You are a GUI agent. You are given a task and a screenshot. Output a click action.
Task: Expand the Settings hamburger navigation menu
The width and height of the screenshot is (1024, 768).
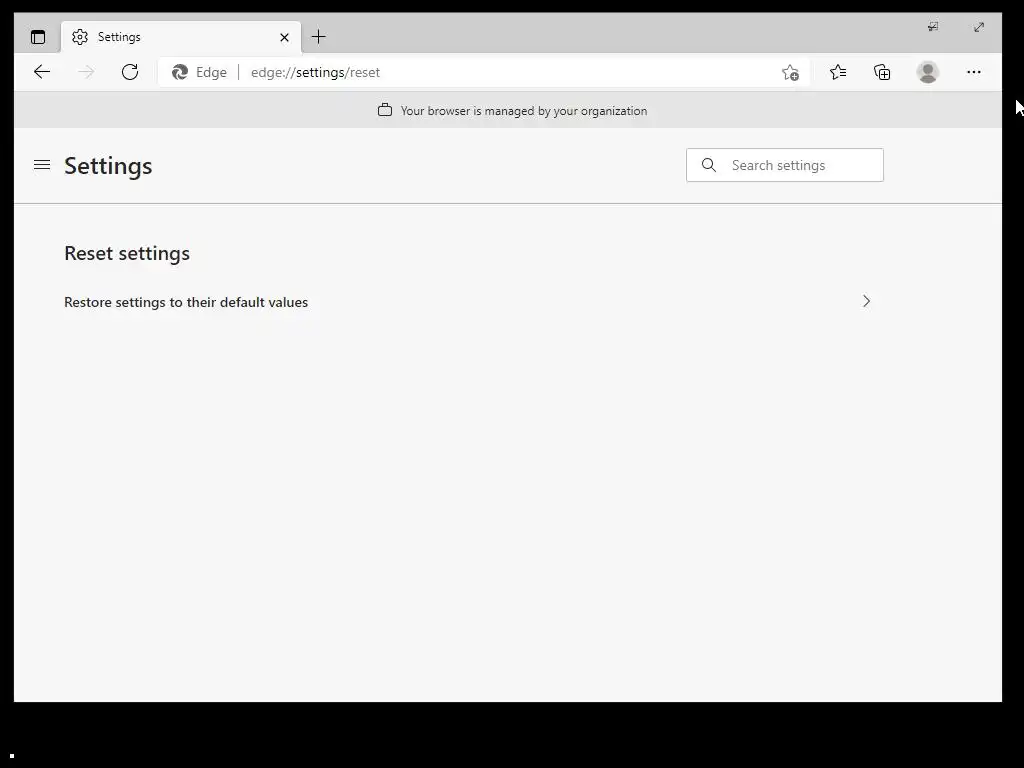42,165
